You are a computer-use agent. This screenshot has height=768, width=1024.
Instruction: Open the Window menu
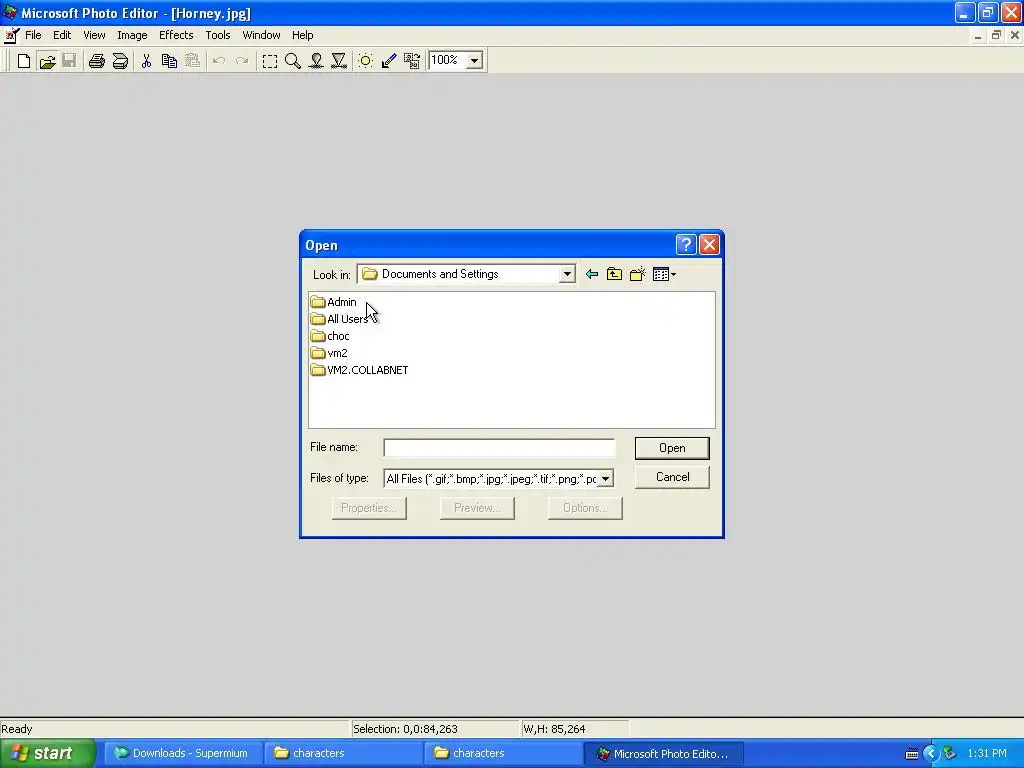tap(261, 35)
